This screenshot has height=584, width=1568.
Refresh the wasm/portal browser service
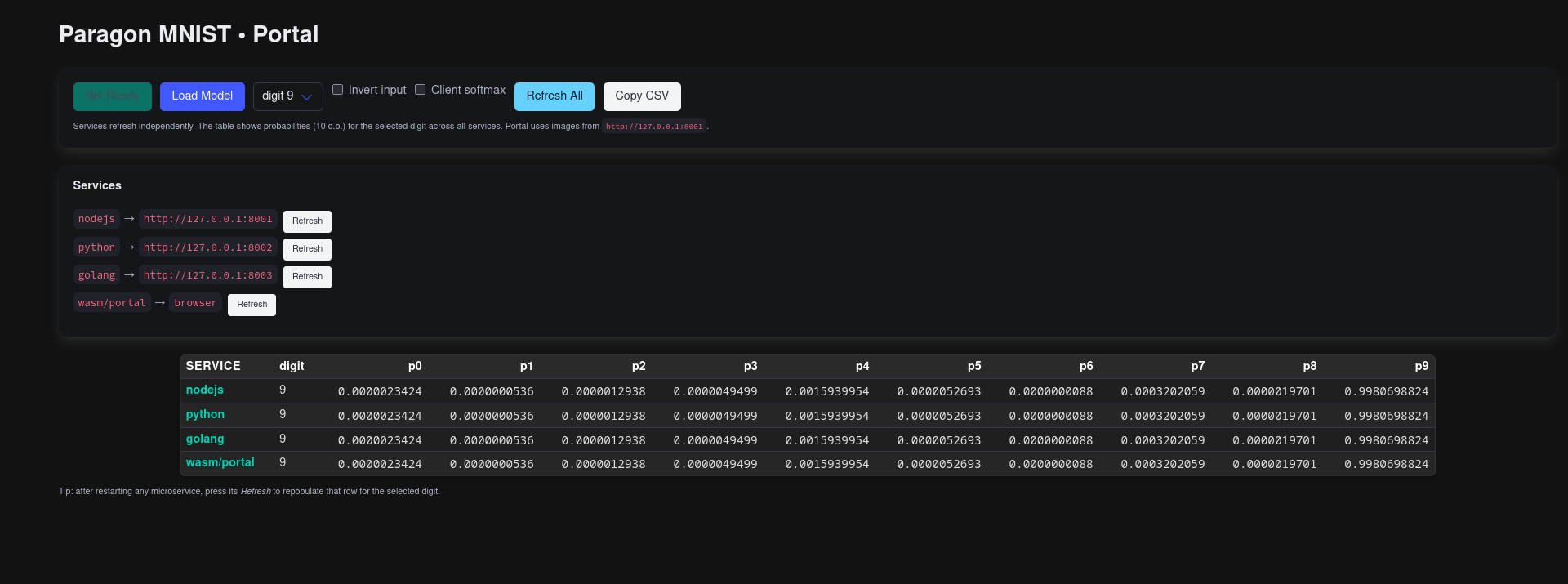(x=252, y=305)
